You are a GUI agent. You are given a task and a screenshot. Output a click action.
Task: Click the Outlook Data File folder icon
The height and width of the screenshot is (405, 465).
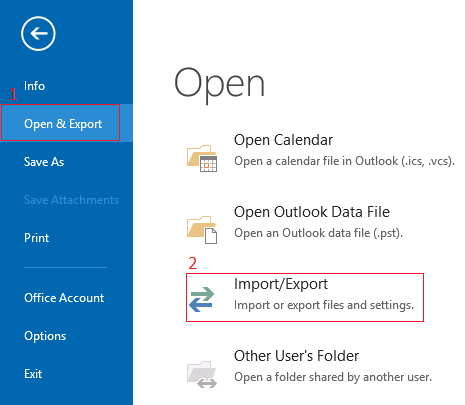point(202,230)
